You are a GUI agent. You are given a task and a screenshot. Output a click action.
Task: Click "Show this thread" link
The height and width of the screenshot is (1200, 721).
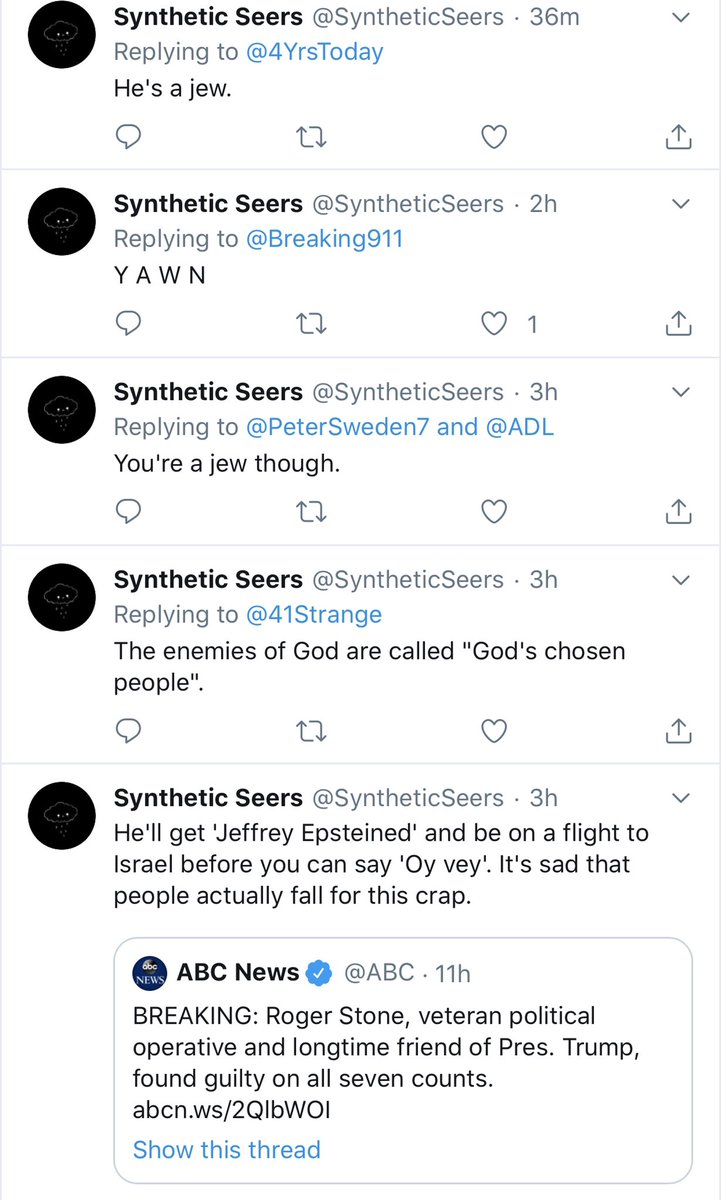226,1149
